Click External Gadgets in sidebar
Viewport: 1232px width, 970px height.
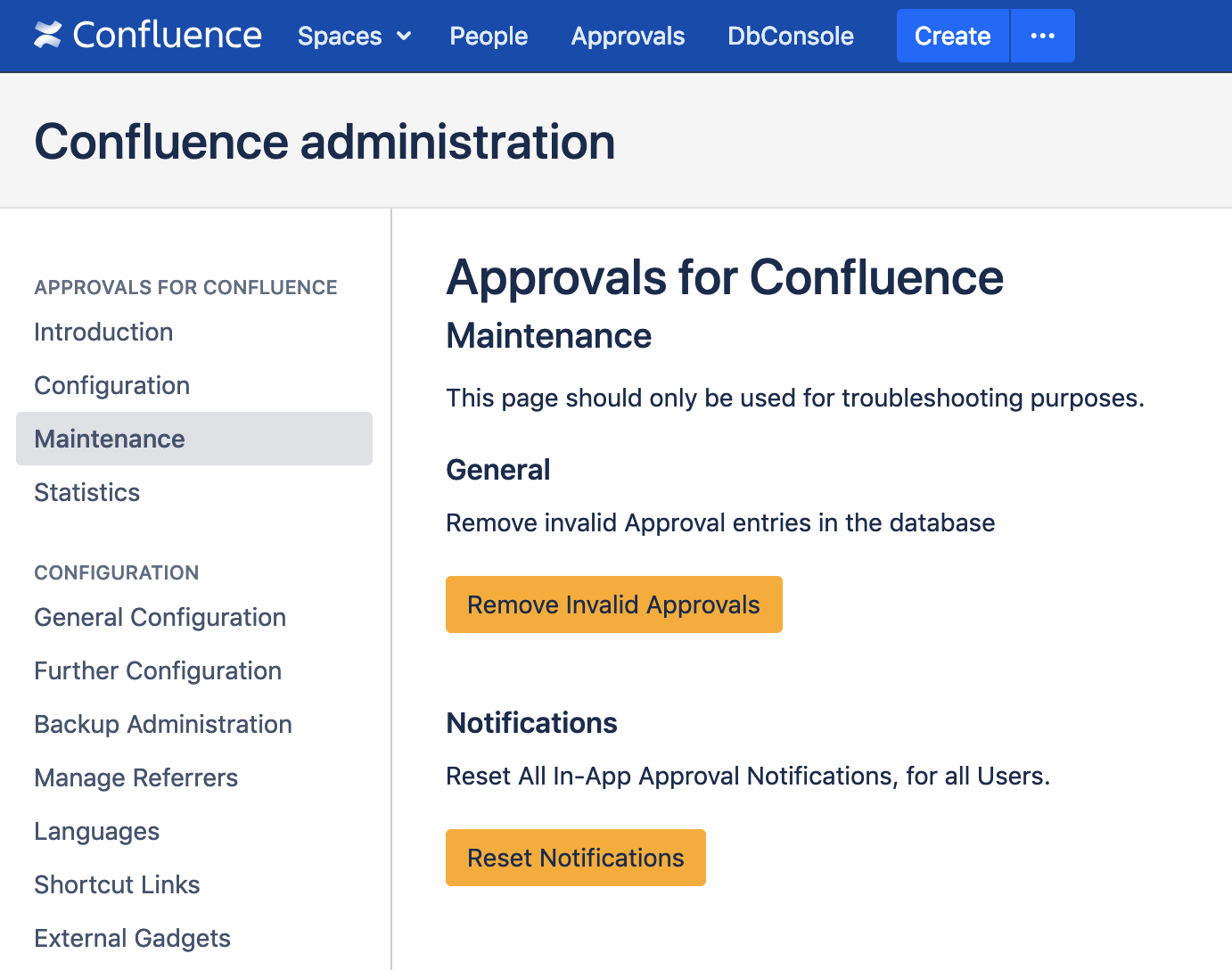pyautogui.click(x=132, y=938)
